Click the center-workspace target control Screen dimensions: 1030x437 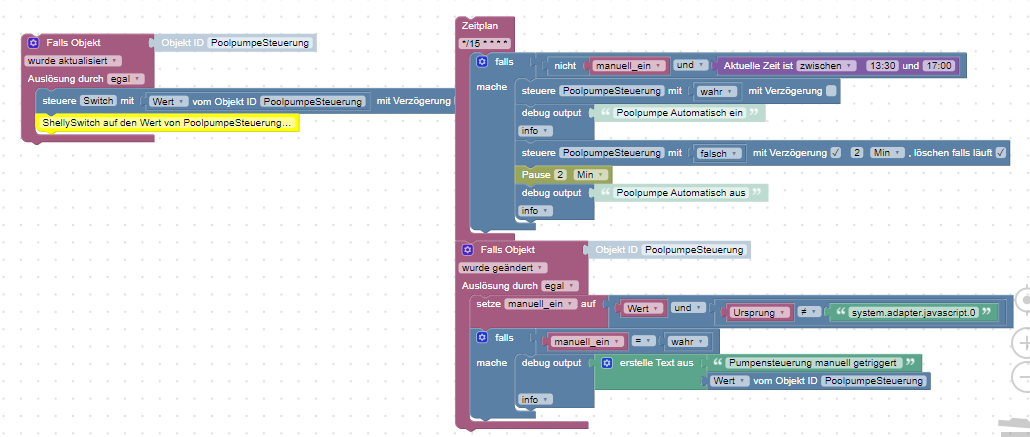[x=1023, y=301]
